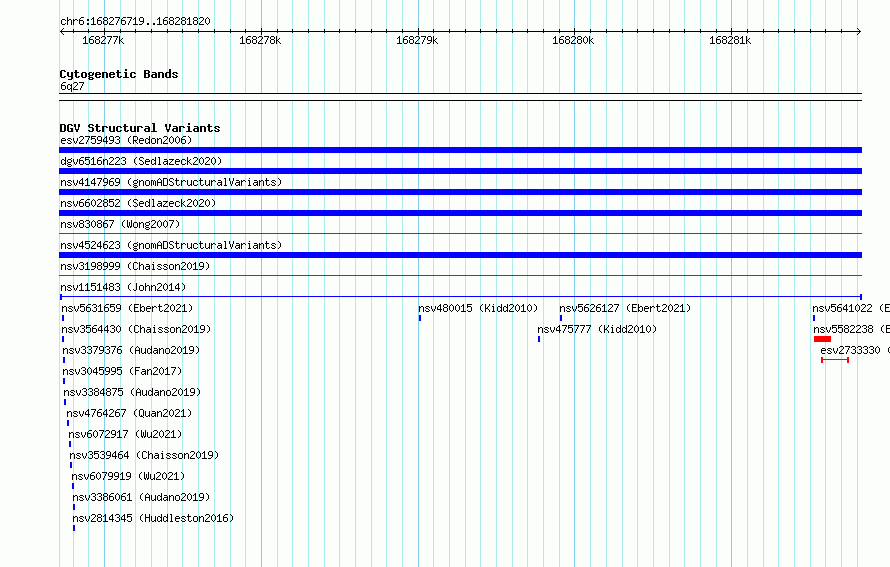The height and width of the screenshot is (567, 890).
Task: Open nsv6602852 (Sedlazeck2020) variant label
Action: click(x=138, y=203)
